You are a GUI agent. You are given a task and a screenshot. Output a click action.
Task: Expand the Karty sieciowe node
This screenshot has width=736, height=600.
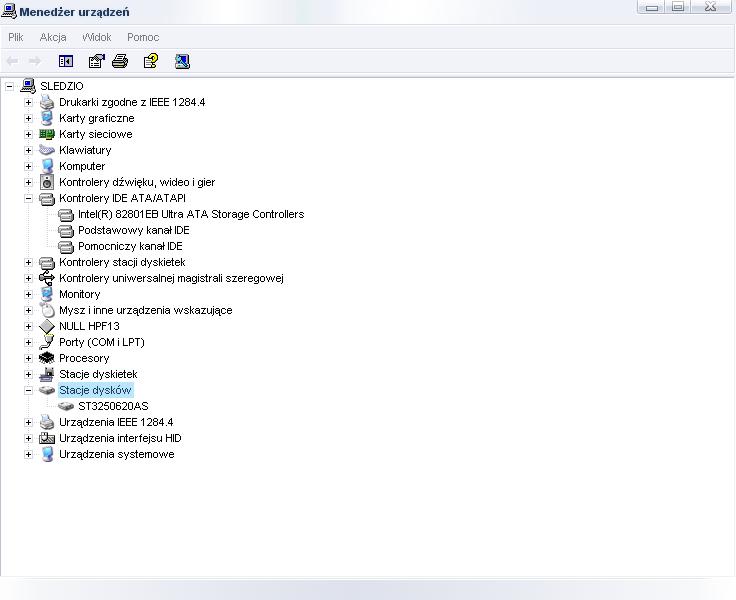coord(28,134)
